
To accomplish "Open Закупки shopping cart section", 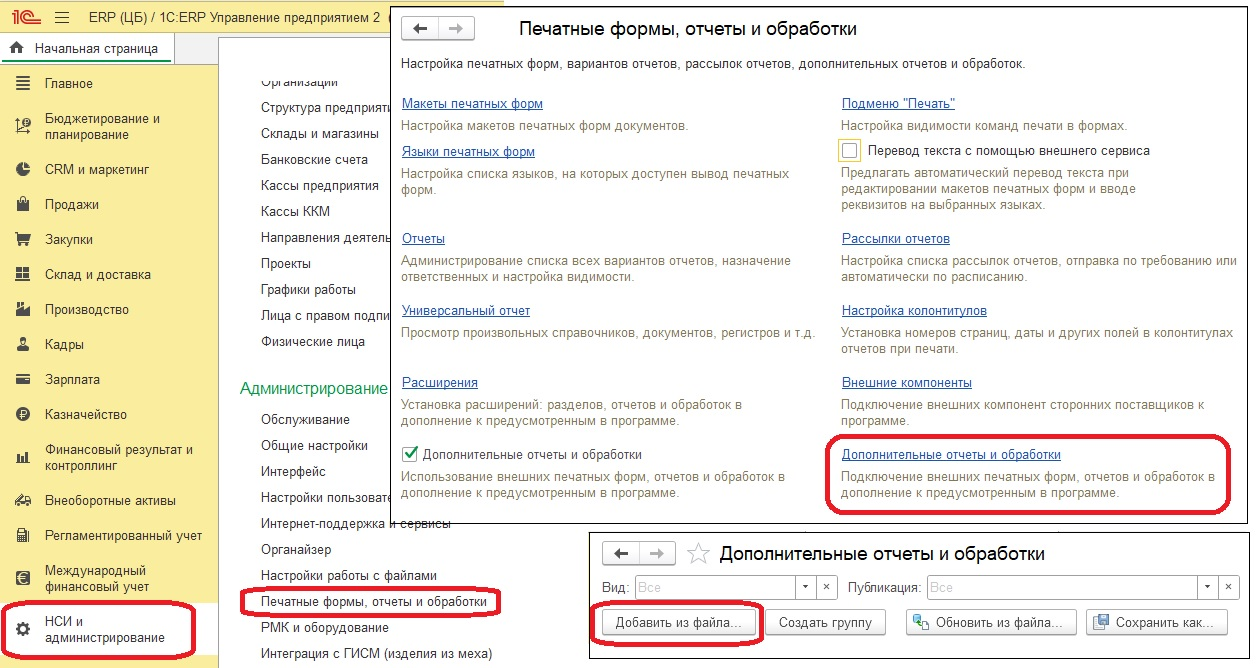I will coord(68,240).
